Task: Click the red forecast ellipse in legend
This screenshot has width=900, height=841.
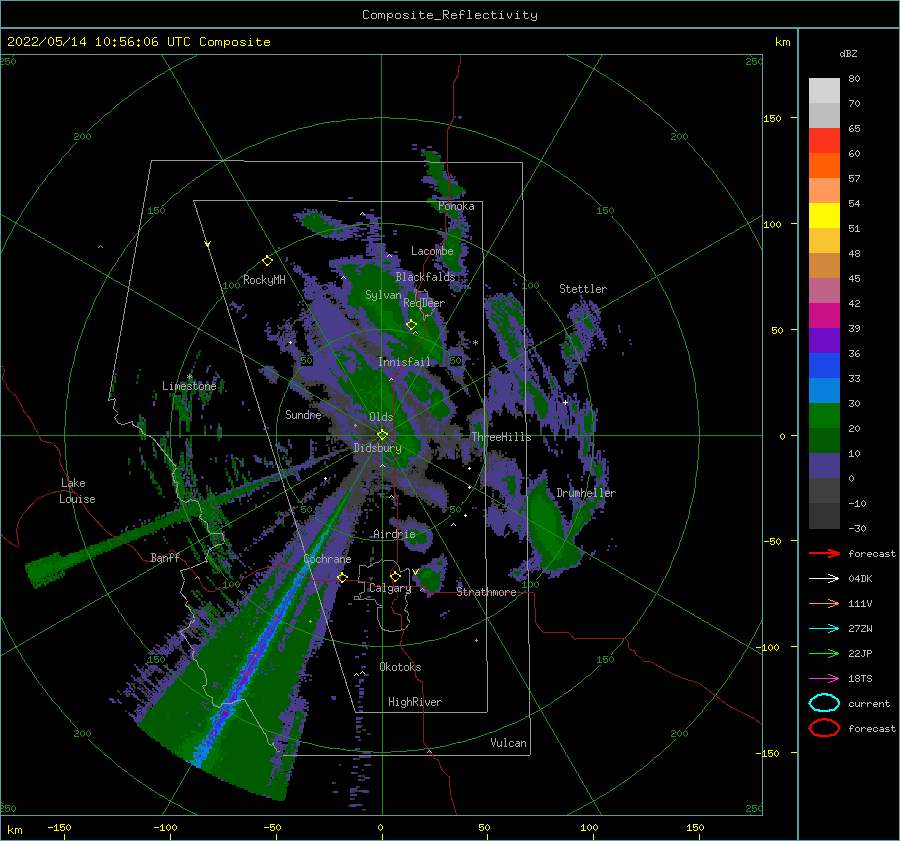Action: (x=824, y=728)
